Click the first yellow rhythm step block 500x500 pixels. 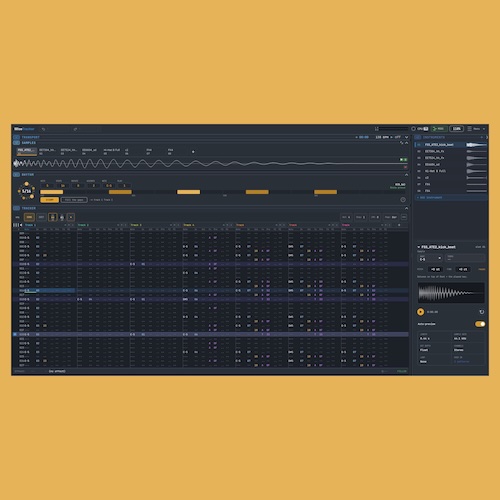[52, 192]
